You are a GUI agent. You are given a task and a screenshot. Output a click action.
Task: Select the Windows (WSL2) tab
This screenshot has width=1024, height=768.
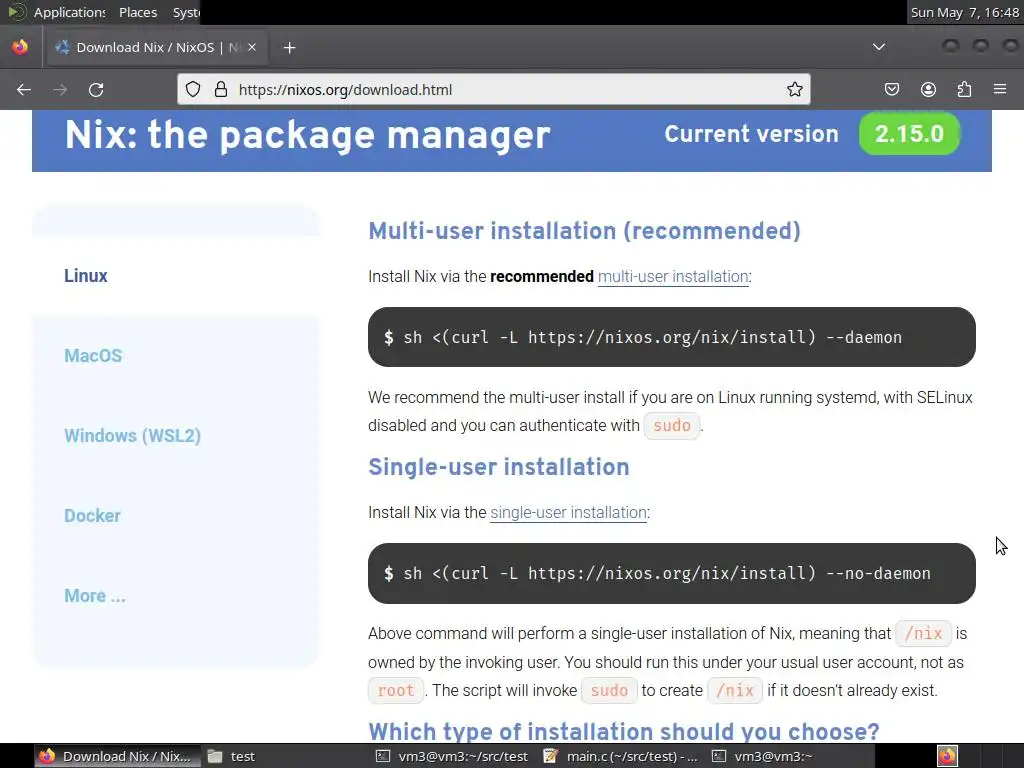click(132, 436)
